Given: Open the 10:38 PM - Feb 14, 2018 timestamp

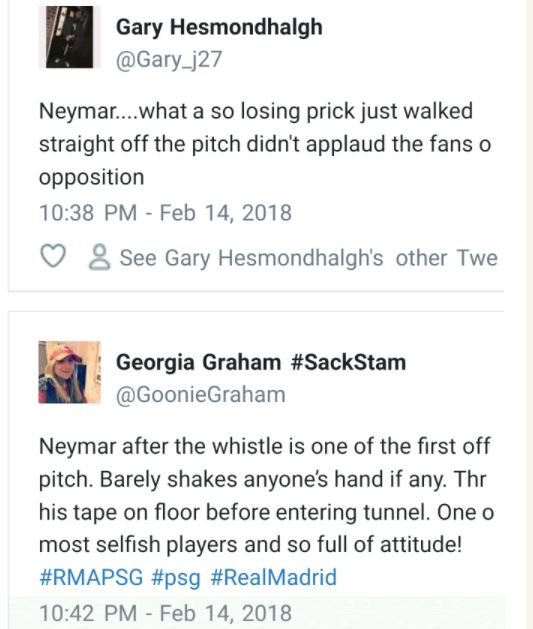Looking at the screenshot, I should (x=165, y=213).
